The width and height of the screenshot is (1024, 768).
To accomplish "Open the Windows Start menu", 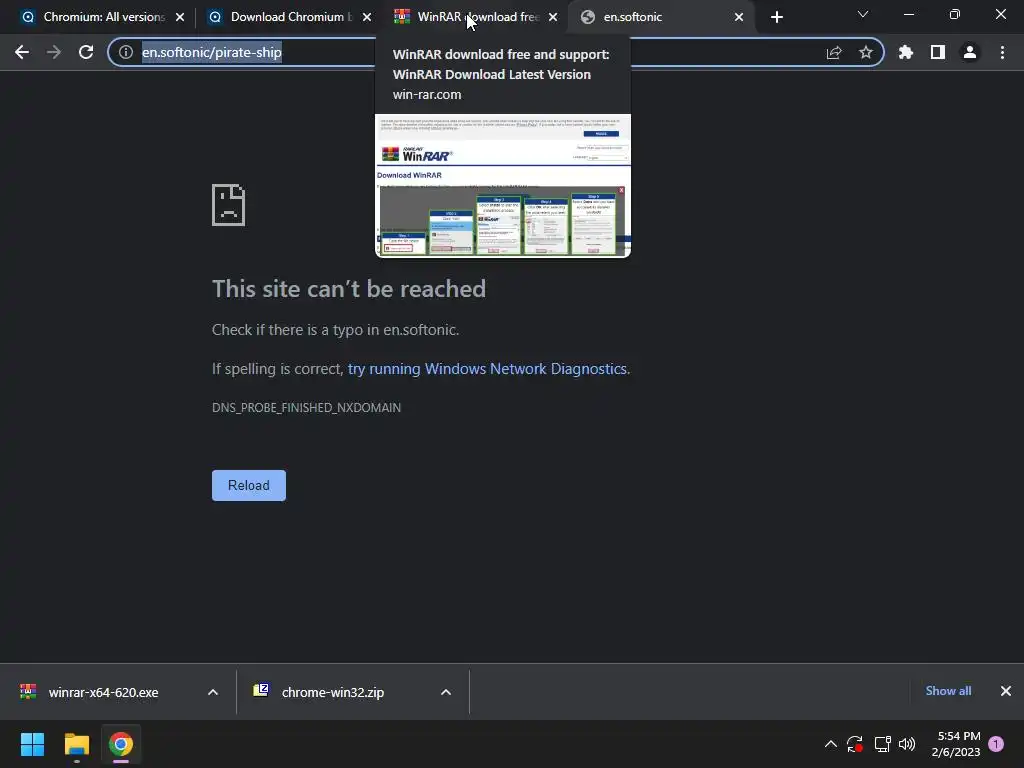I will (33, 744).
